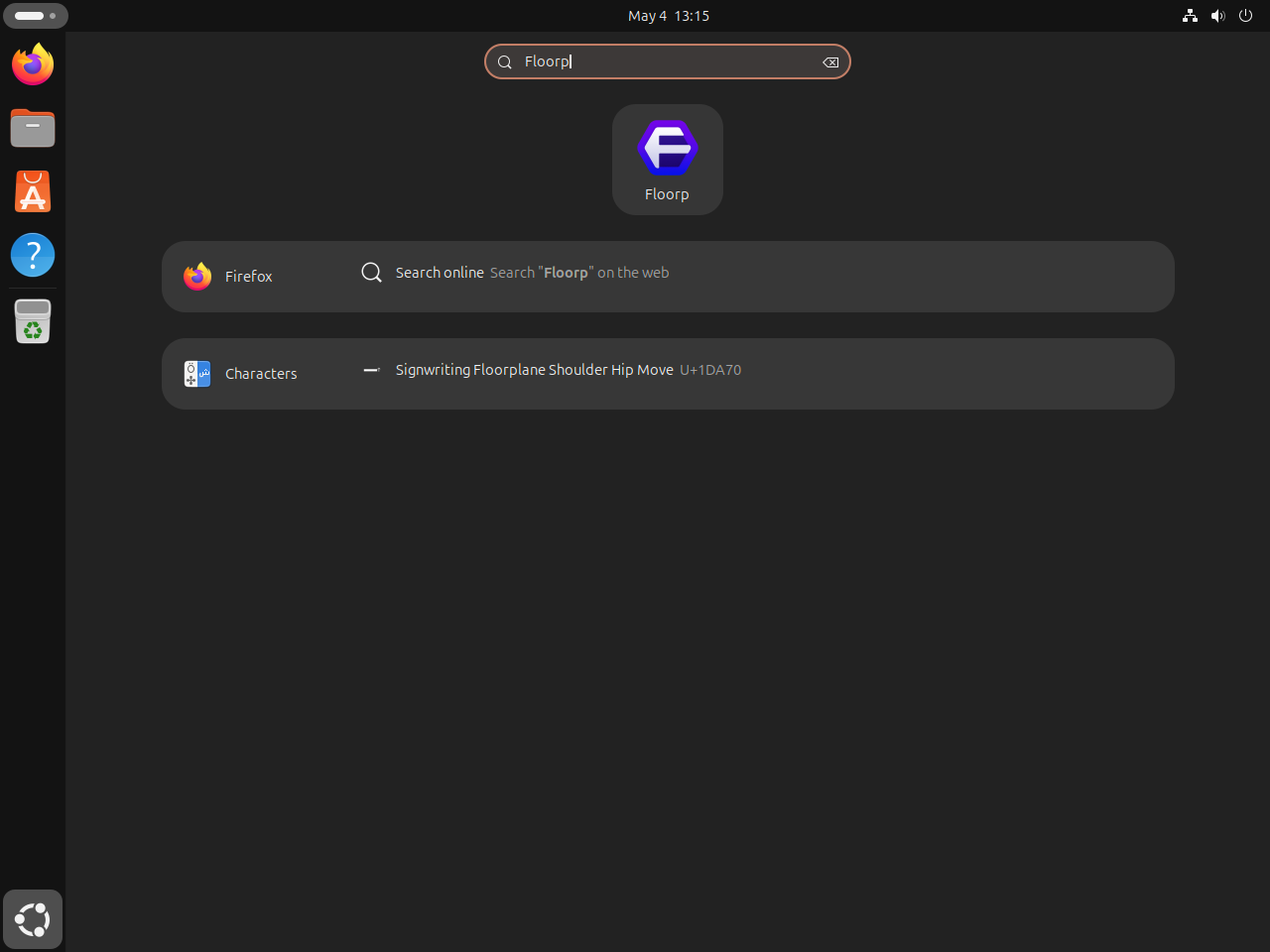This screenshot has height=952, width=1270.
Task: Click the Firefox provider label
Action: (248, 277)
